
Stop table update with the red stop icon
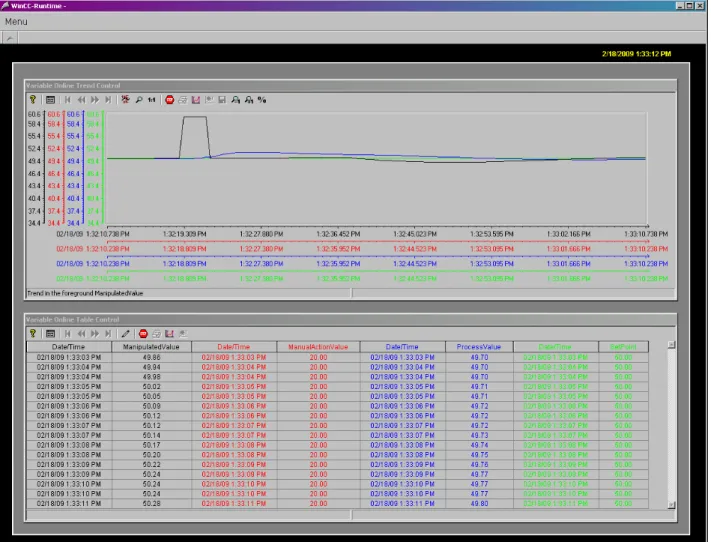(x=143, y=334)
